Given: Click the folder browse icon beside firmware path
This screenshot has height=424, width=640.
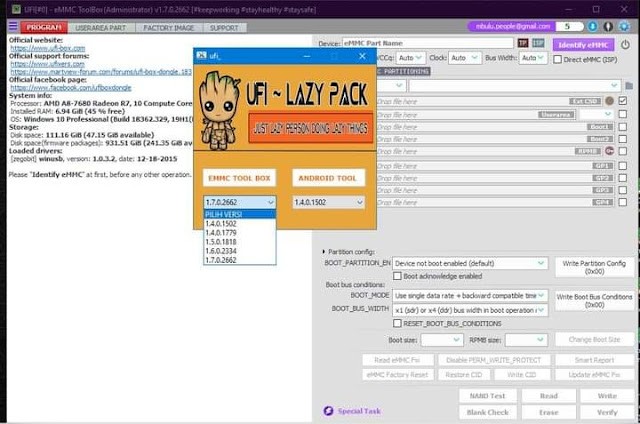Looking at the screenshot, I should 629,86.
